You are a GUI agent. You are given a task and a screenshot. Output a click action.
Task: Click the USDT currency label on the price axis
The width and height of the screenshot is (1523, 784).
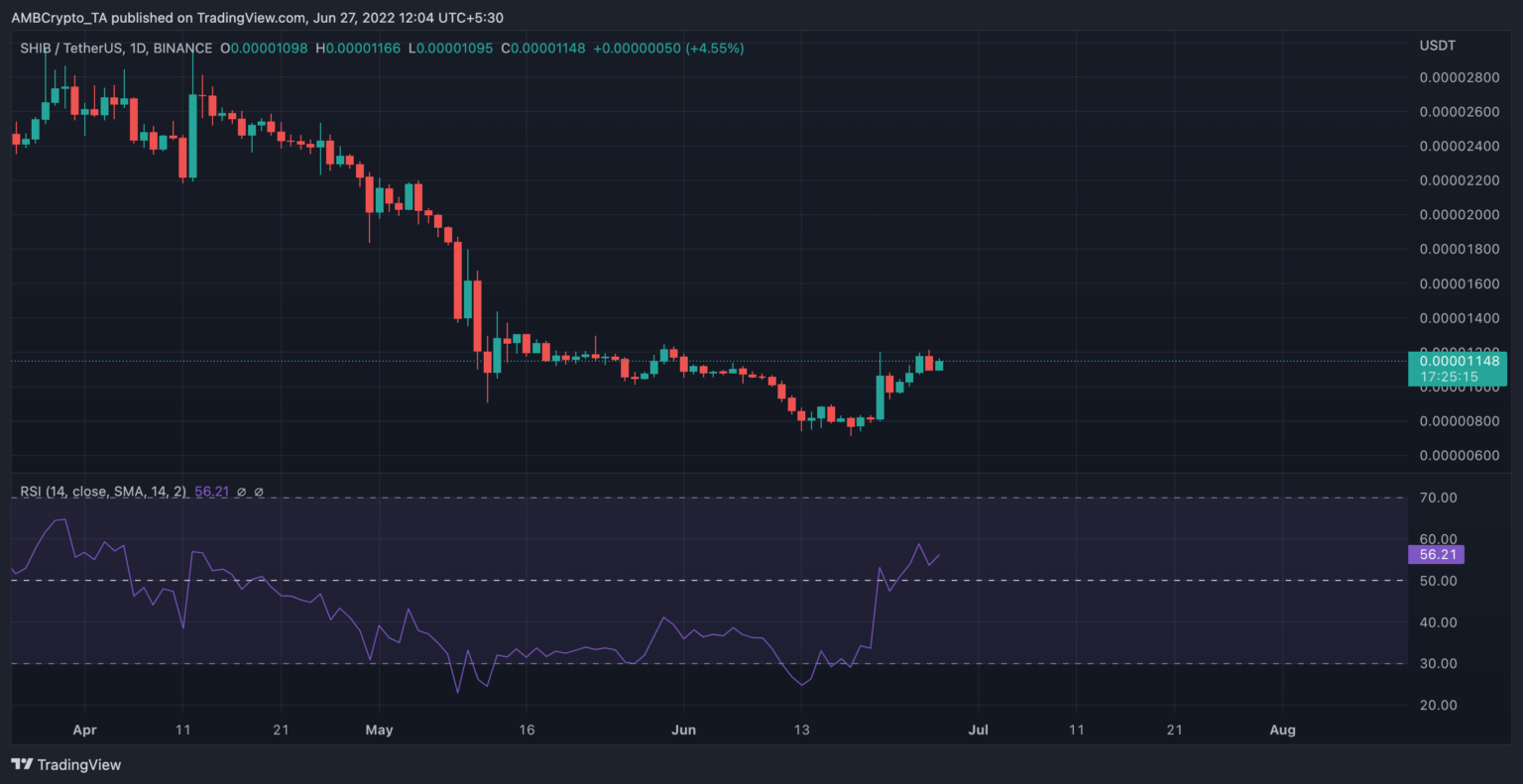(1438, 46)
